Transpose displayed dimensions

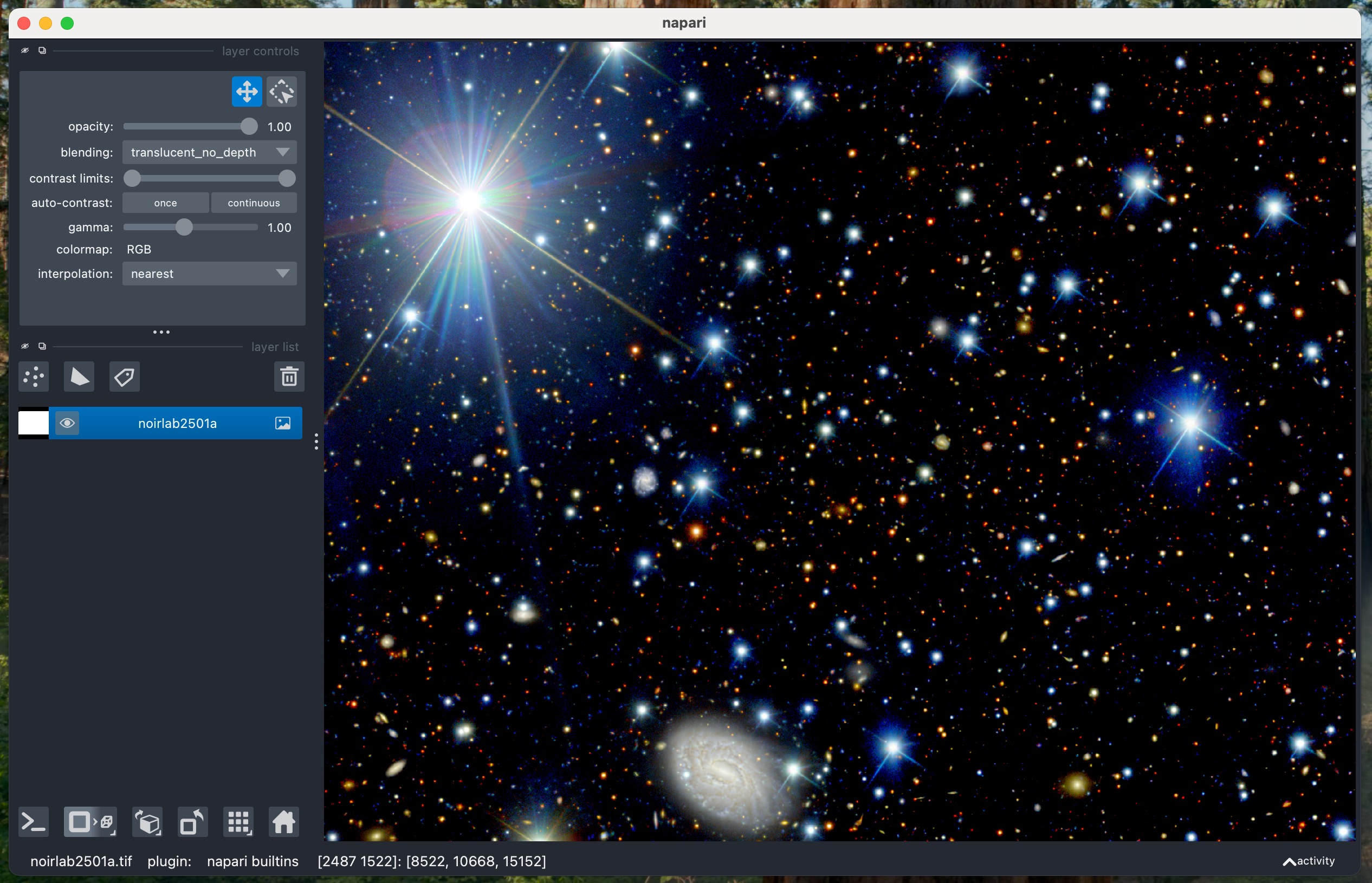pos(193,822)
